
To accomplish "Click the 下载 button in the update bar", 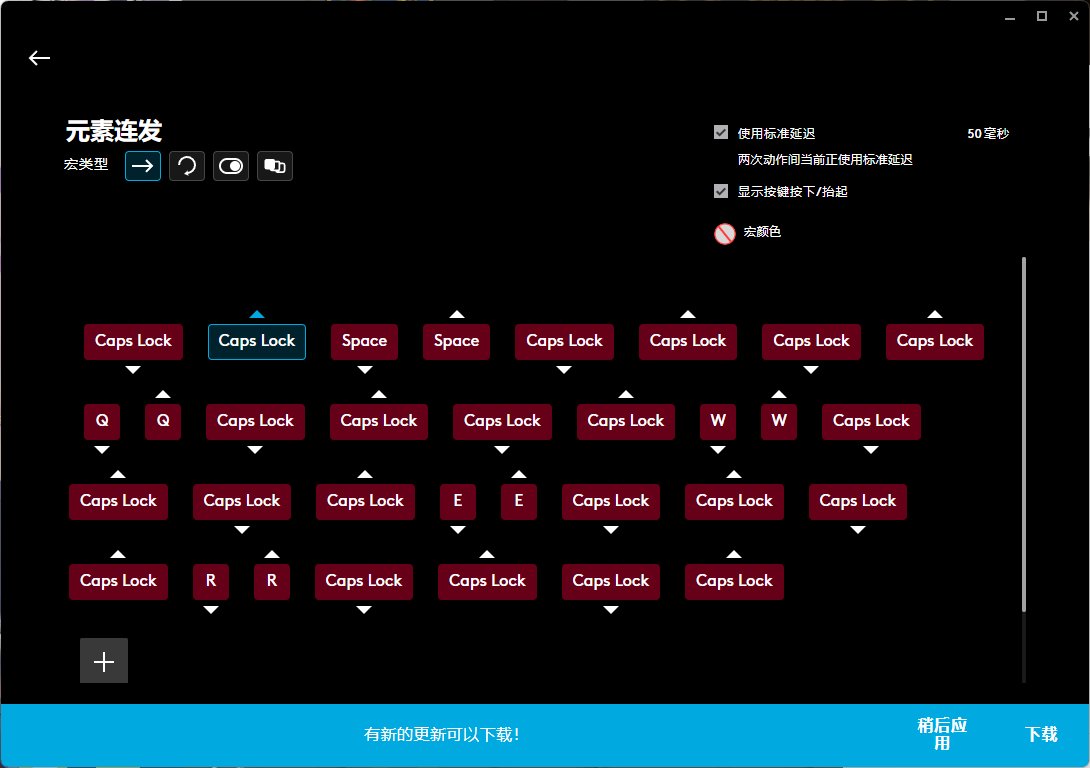I will click(1041, 735).
